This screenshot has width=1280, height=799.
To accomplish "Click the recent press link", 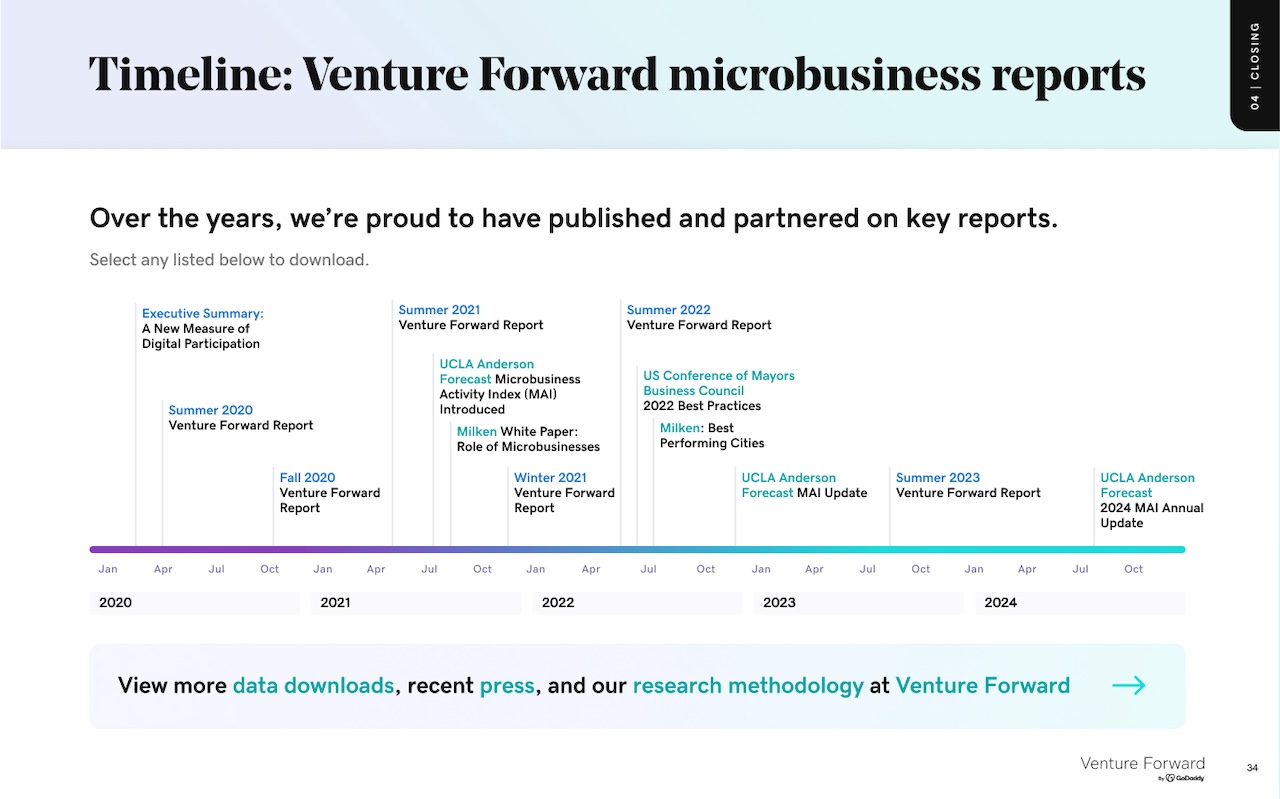I will click(507, 687).
